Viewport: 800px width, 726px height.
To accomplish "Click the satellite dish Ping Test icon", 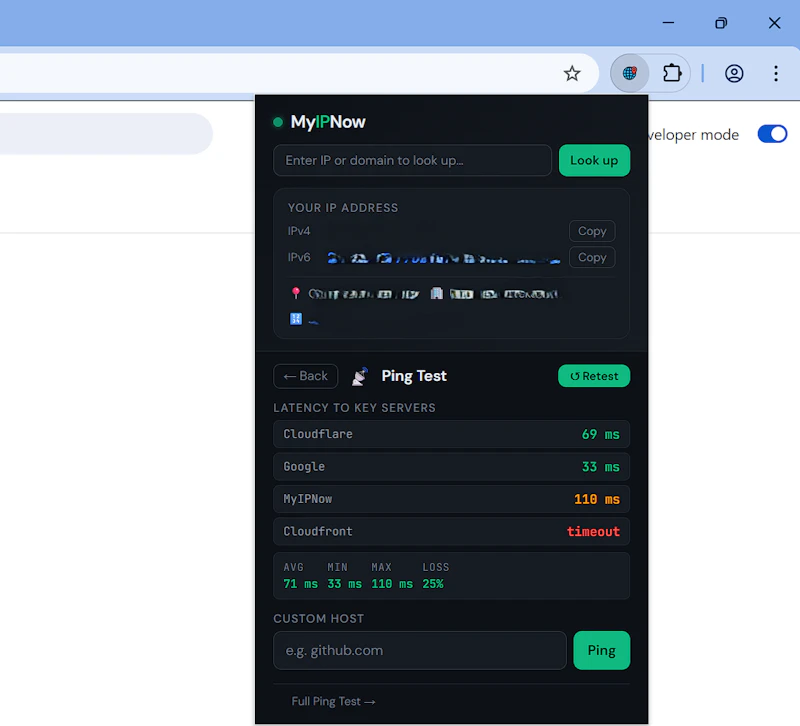I will pyautogui.click(x=360, y=377).
